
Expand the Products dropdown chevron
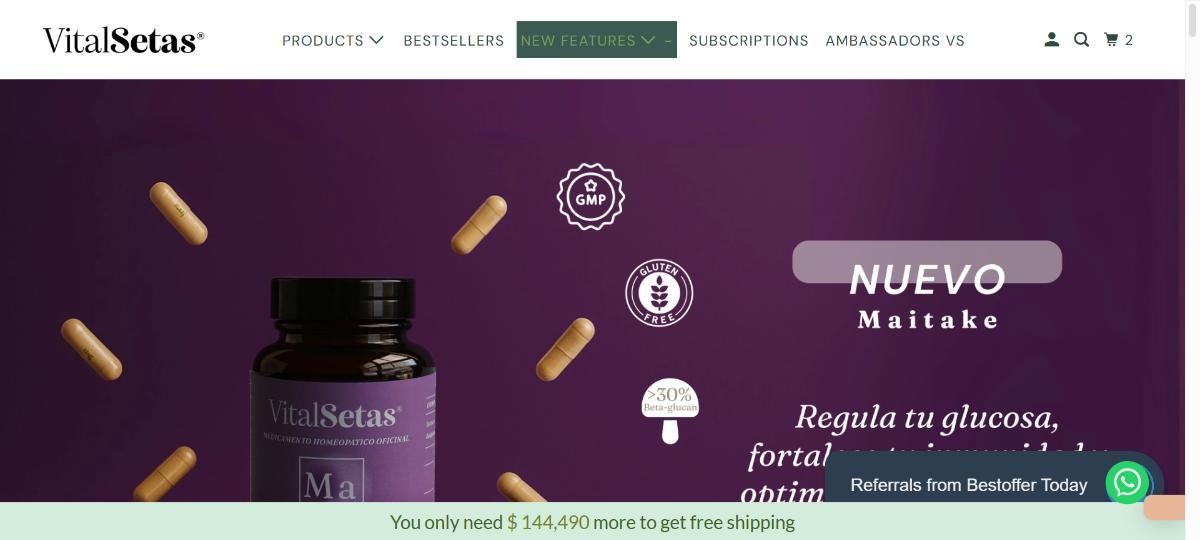click(x=376, y=40)
